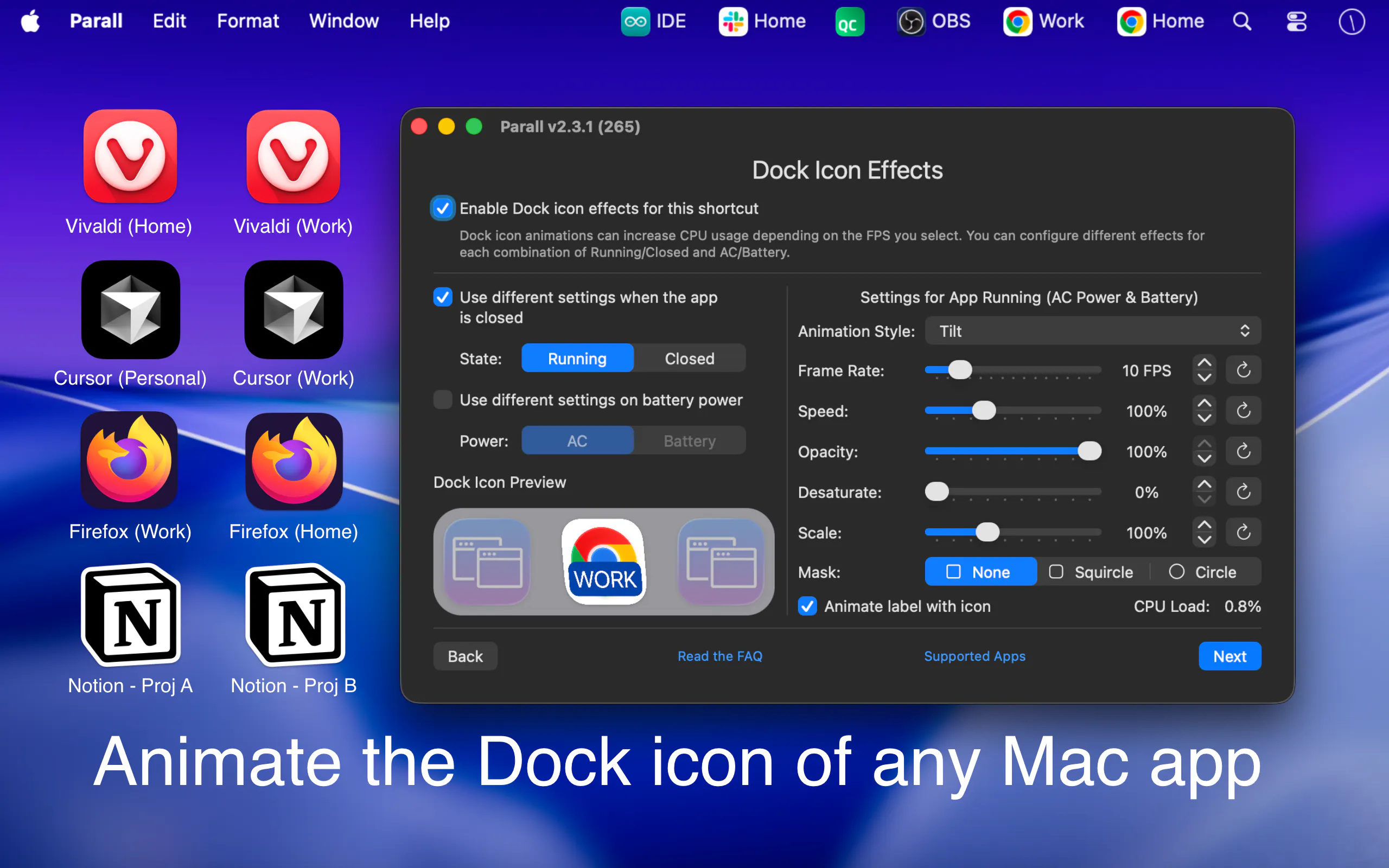Open the Edit menu

point(169,21)
